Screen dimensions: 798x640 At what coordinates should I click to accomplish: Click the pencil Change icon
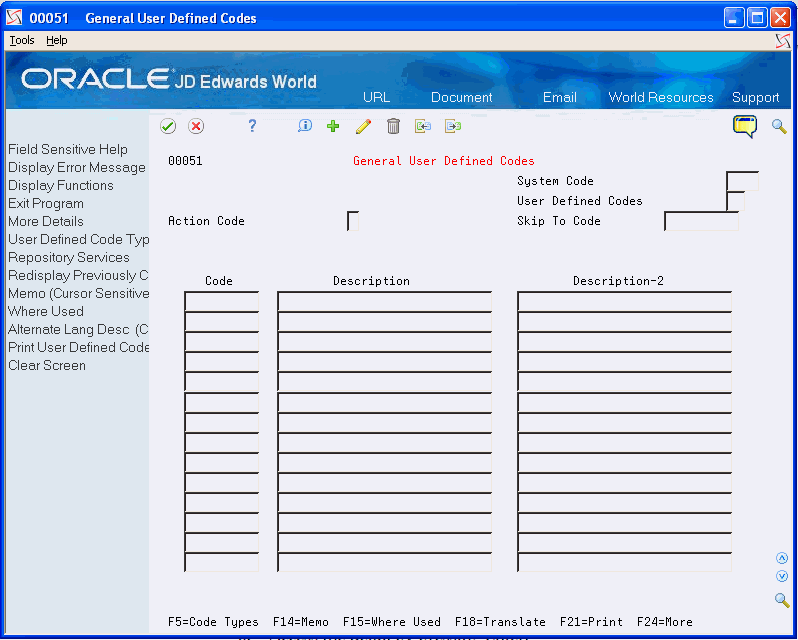pyautogui.click(x=363, y=126)
